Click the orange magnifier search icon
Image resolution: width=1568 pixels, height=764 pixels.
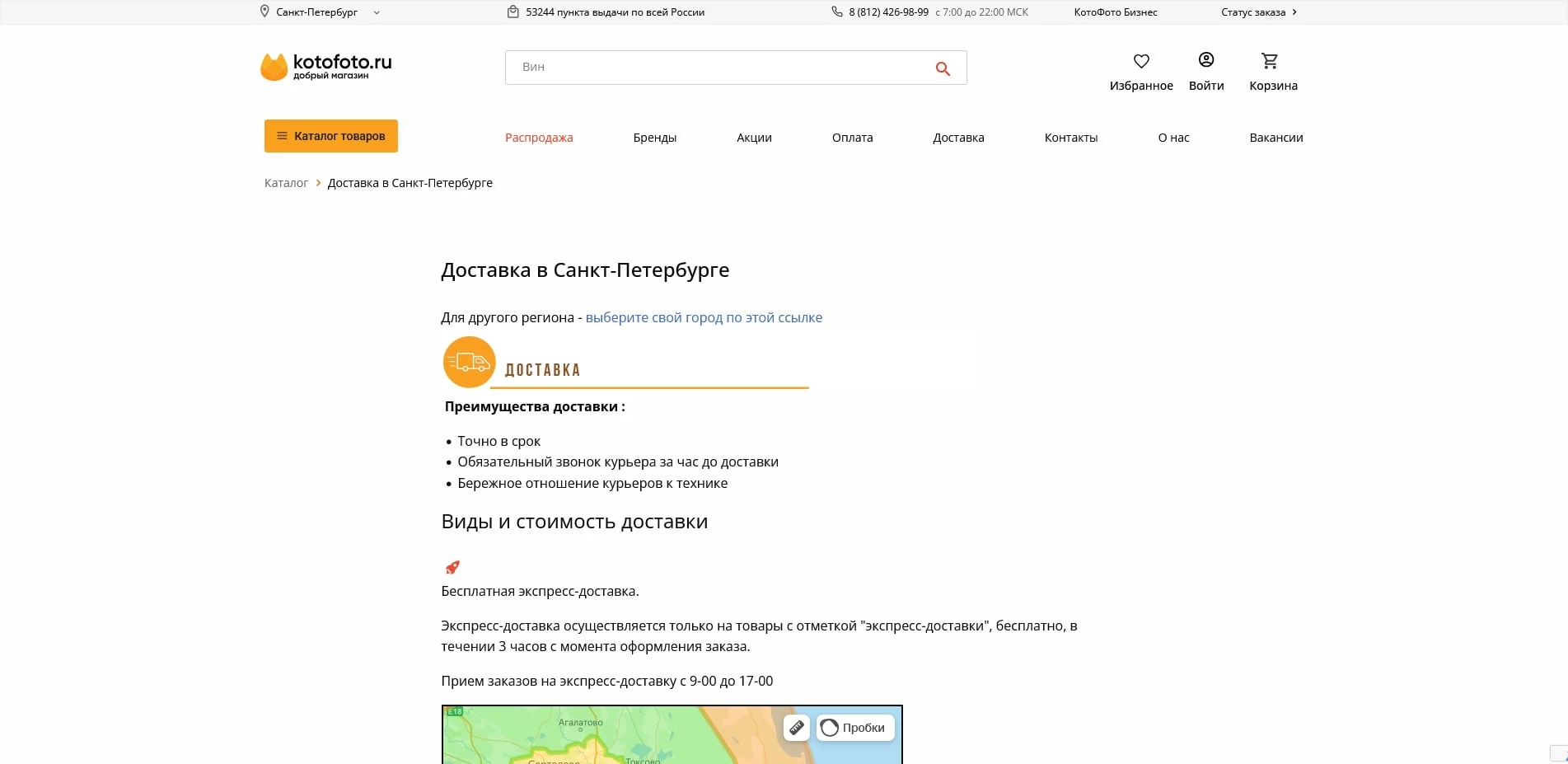pos(942,68)
